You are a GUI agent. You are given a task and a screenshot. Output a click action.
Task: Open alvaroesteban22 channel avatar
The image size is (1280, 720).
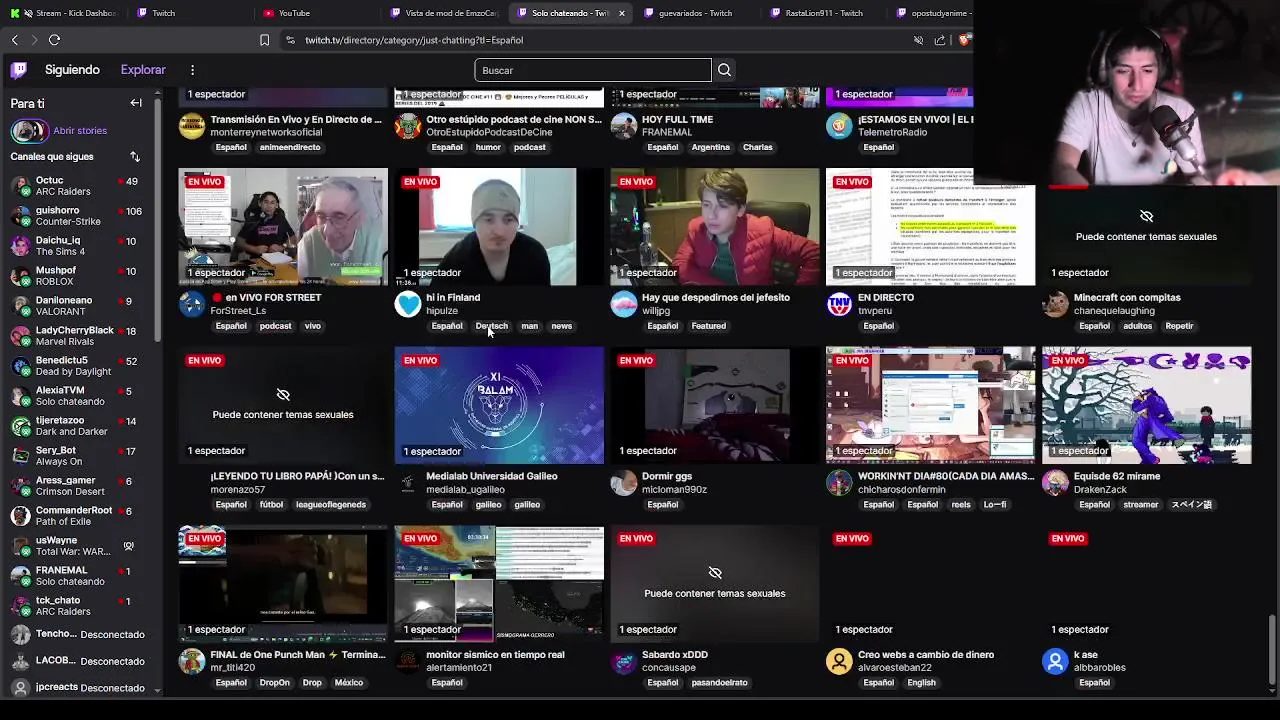[840, 661]
